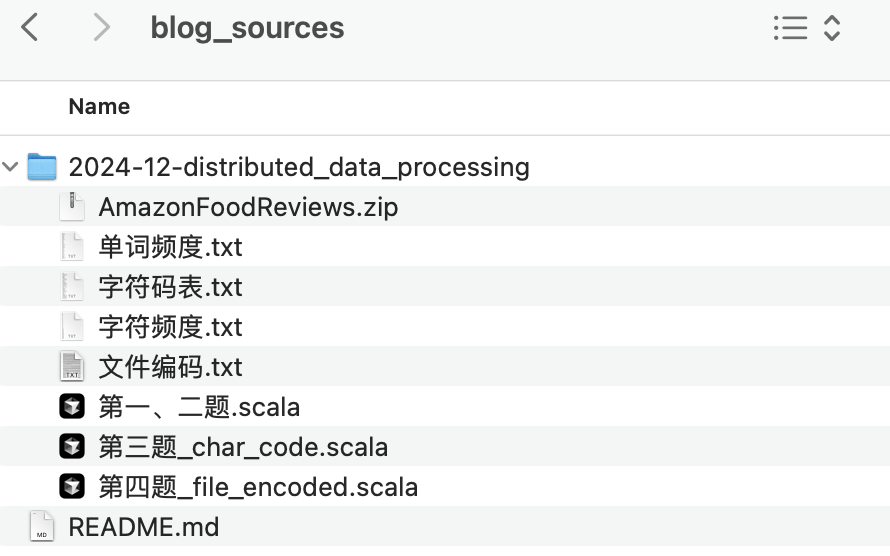The image size is (890, 556).
Task: Select the AmazonFoodReviews.zip archive icon
Action: click(72, 207)
